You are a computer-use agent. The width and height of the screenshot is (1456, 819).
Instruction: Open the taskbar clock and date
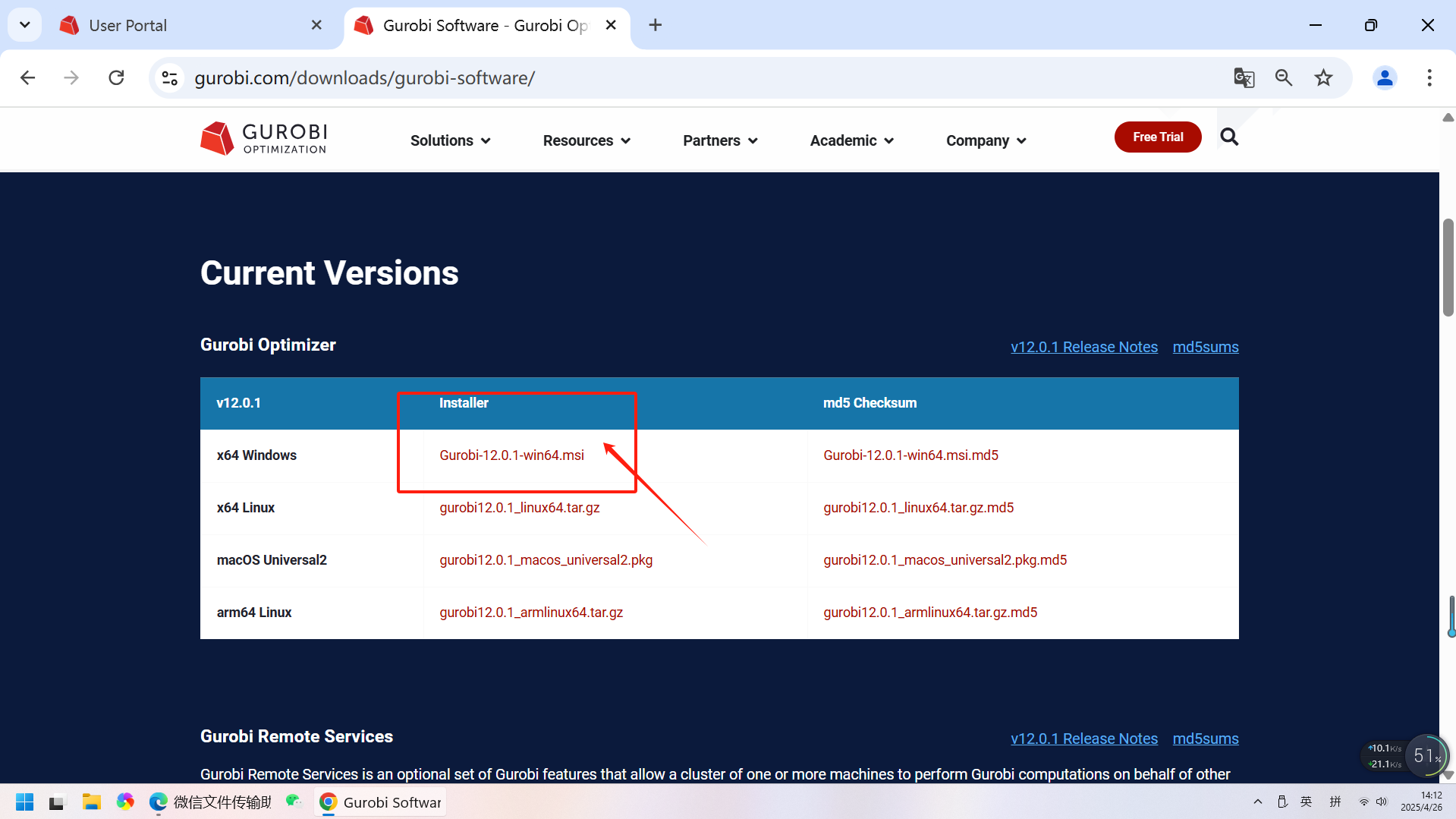tap(1421, 802)
